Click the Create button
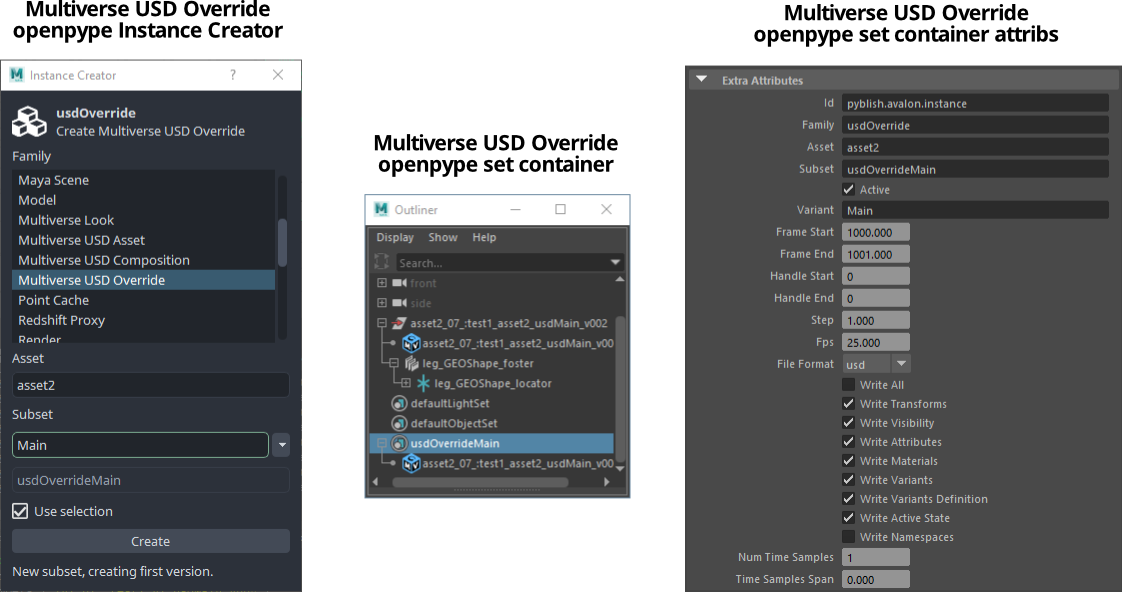1122x592 pixels. (150, 541)
